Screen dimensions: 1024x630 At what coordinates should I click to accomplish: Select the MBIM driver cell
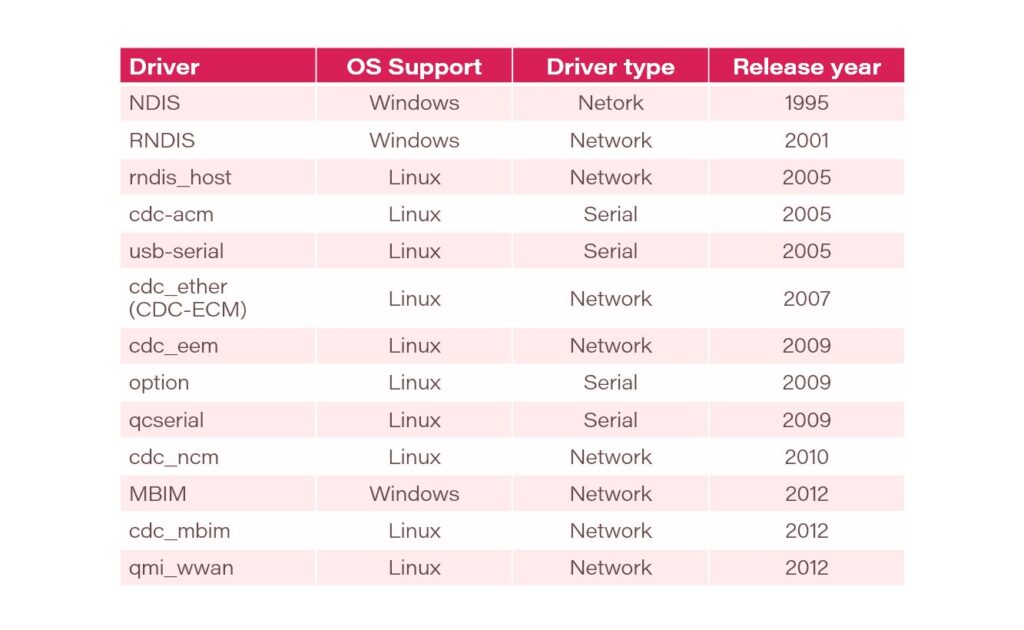coord(156,494)
